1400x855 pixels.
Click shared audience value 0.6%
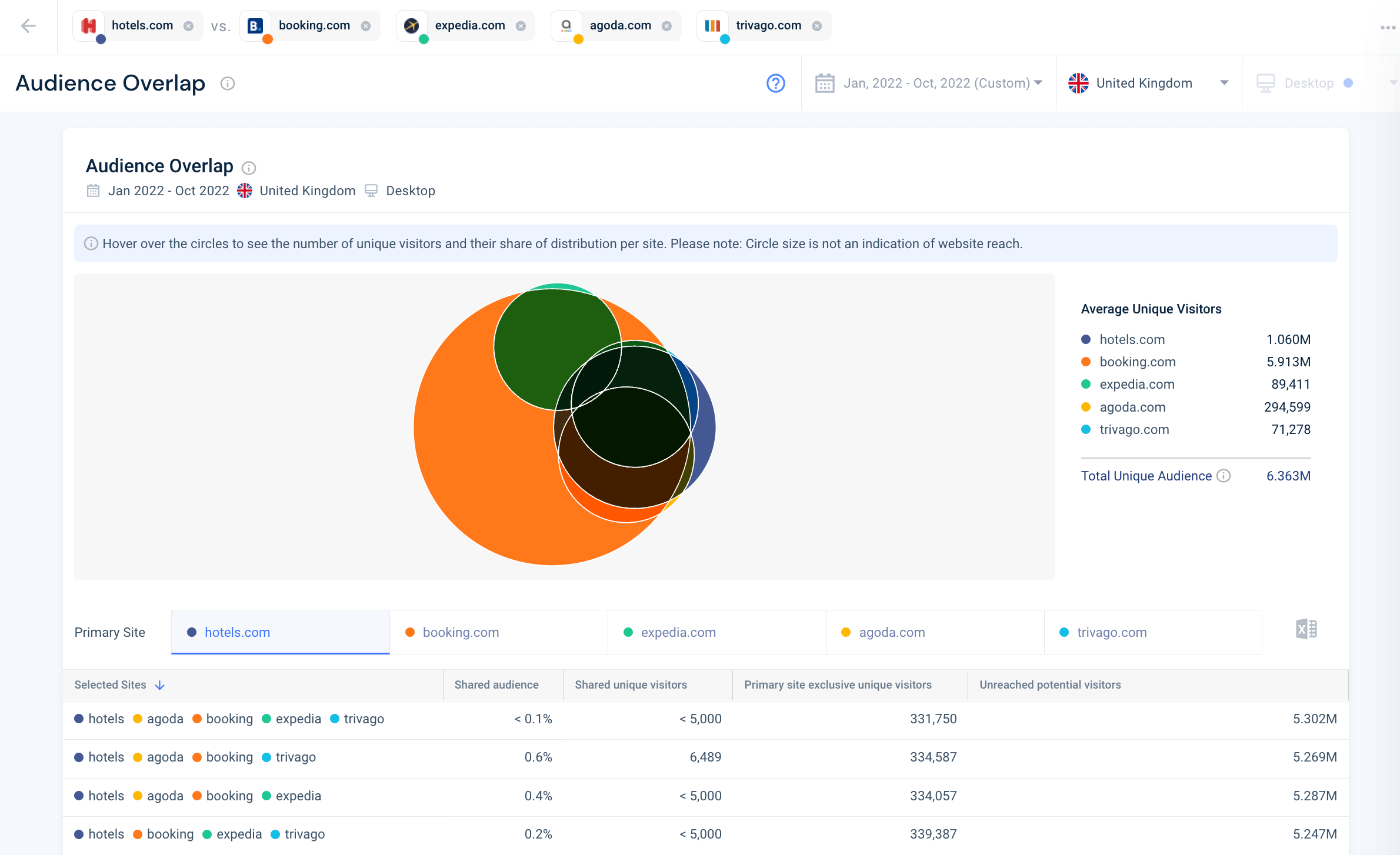coord(538,757)
